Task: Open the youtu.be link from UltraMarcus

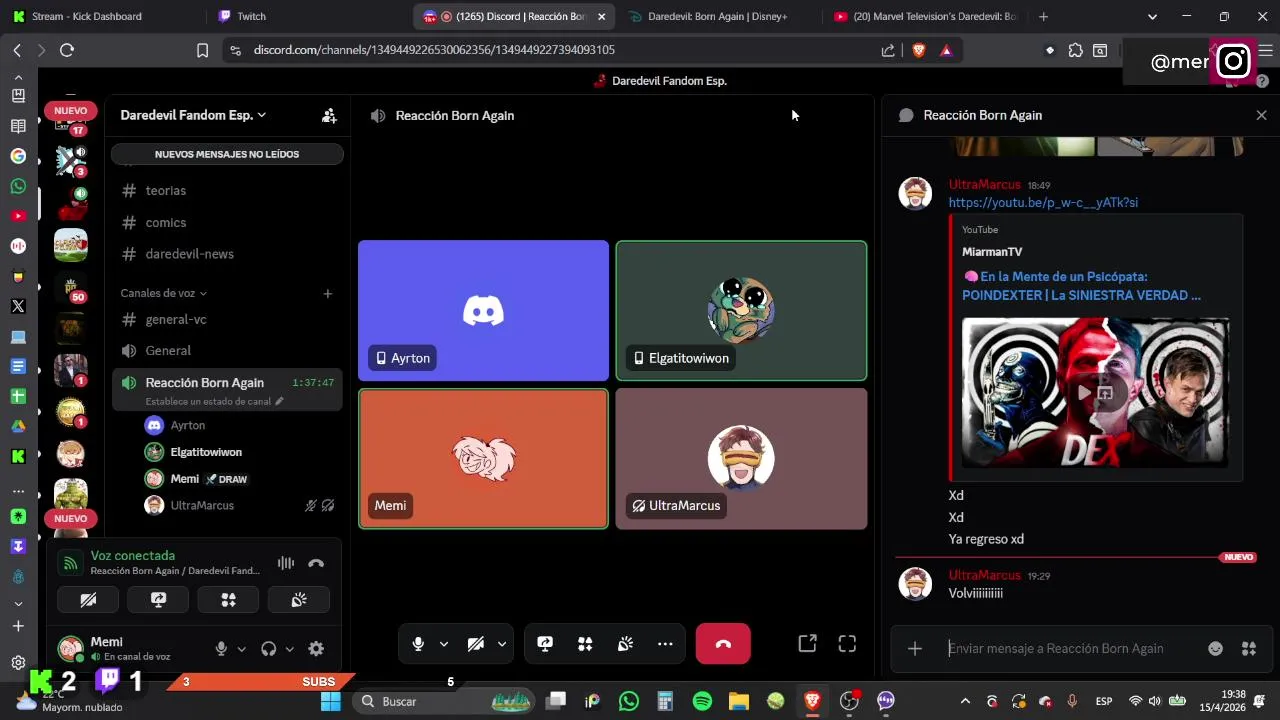Action: [1043, 202]
